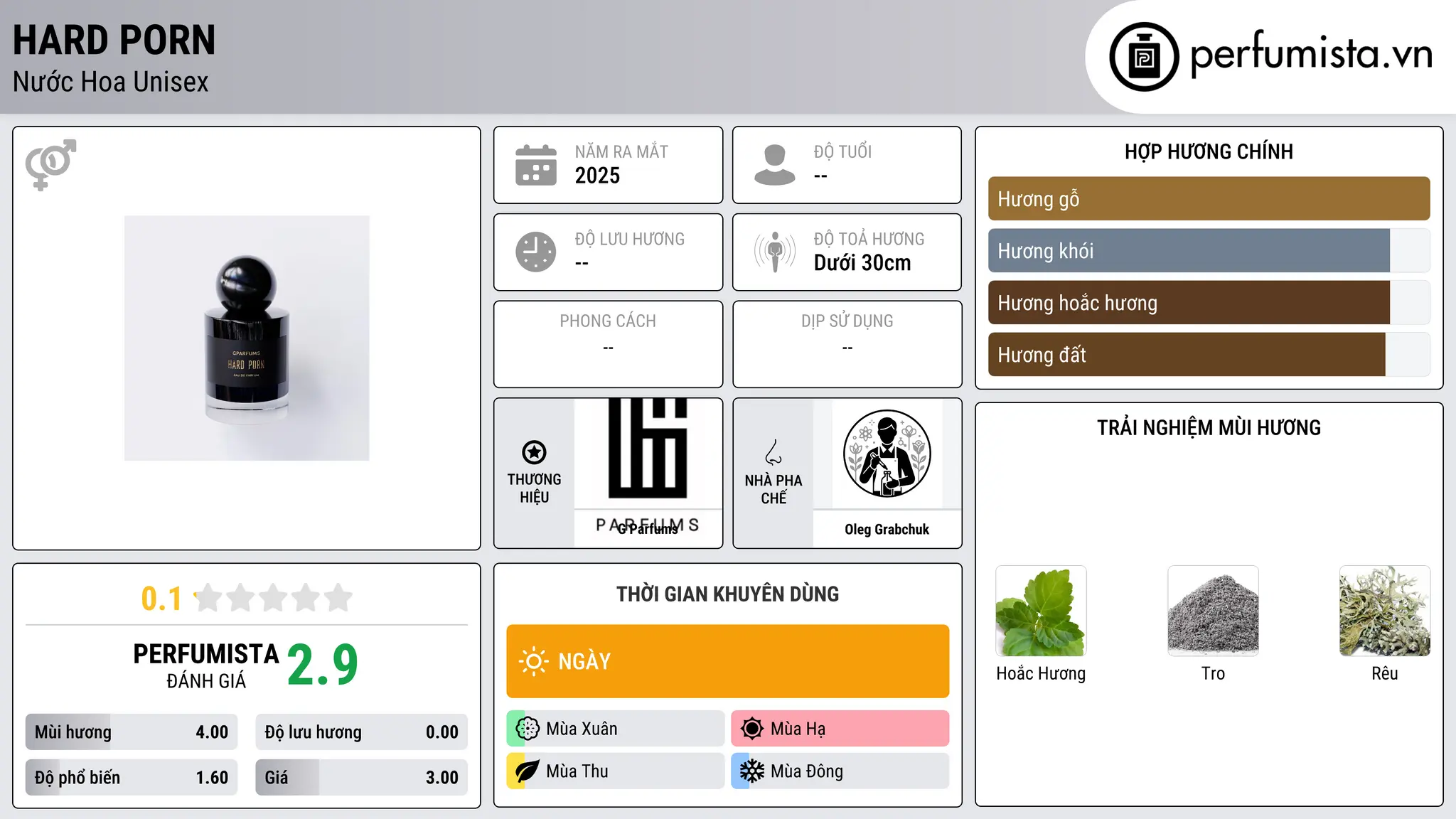1456x819 pixels.
Task: Click the Nước Hoa Unisex subtitle
Action: pyautogui.click(x=110, y=82)
